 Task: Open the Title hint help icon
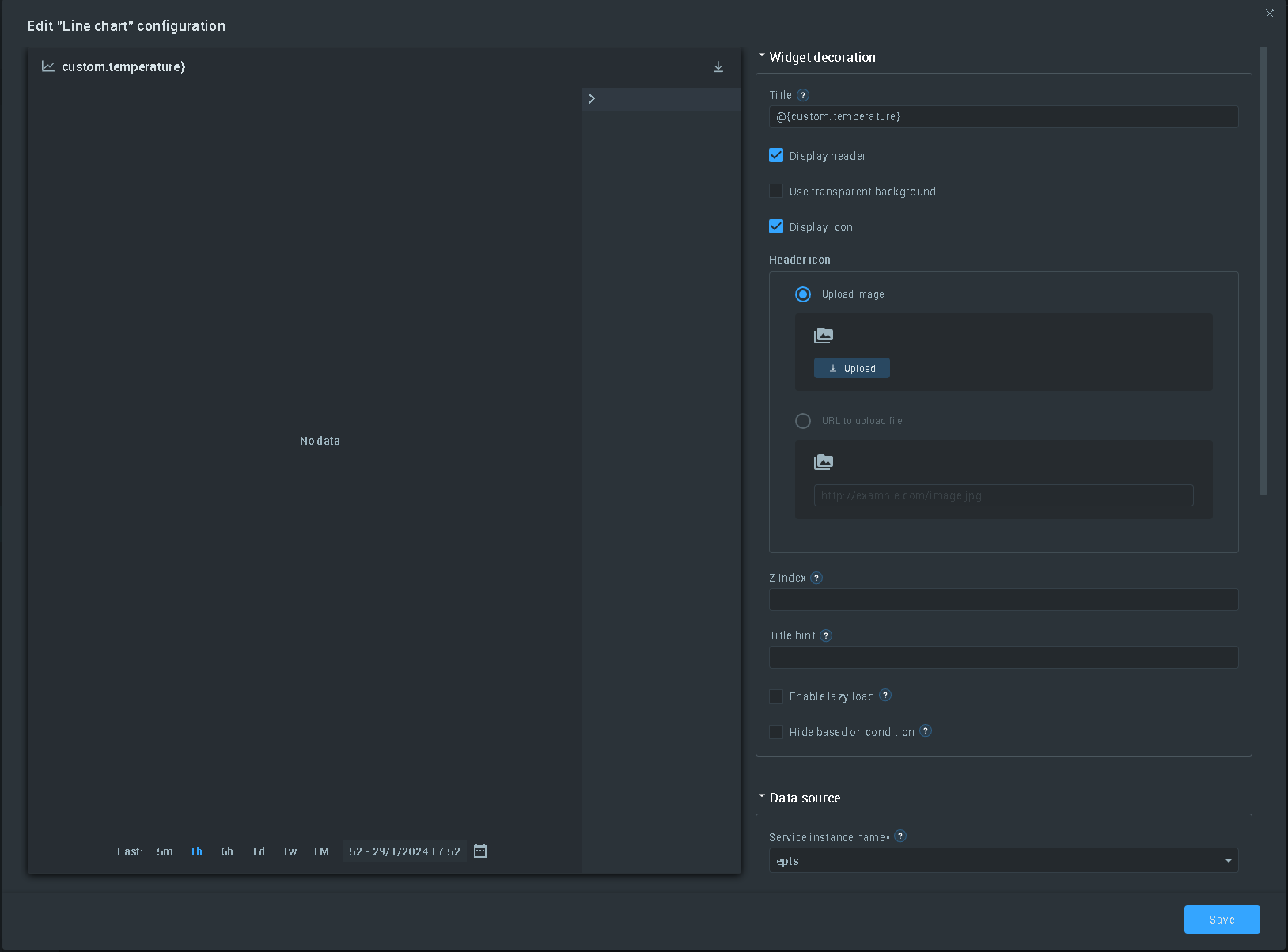pos(826,635)
